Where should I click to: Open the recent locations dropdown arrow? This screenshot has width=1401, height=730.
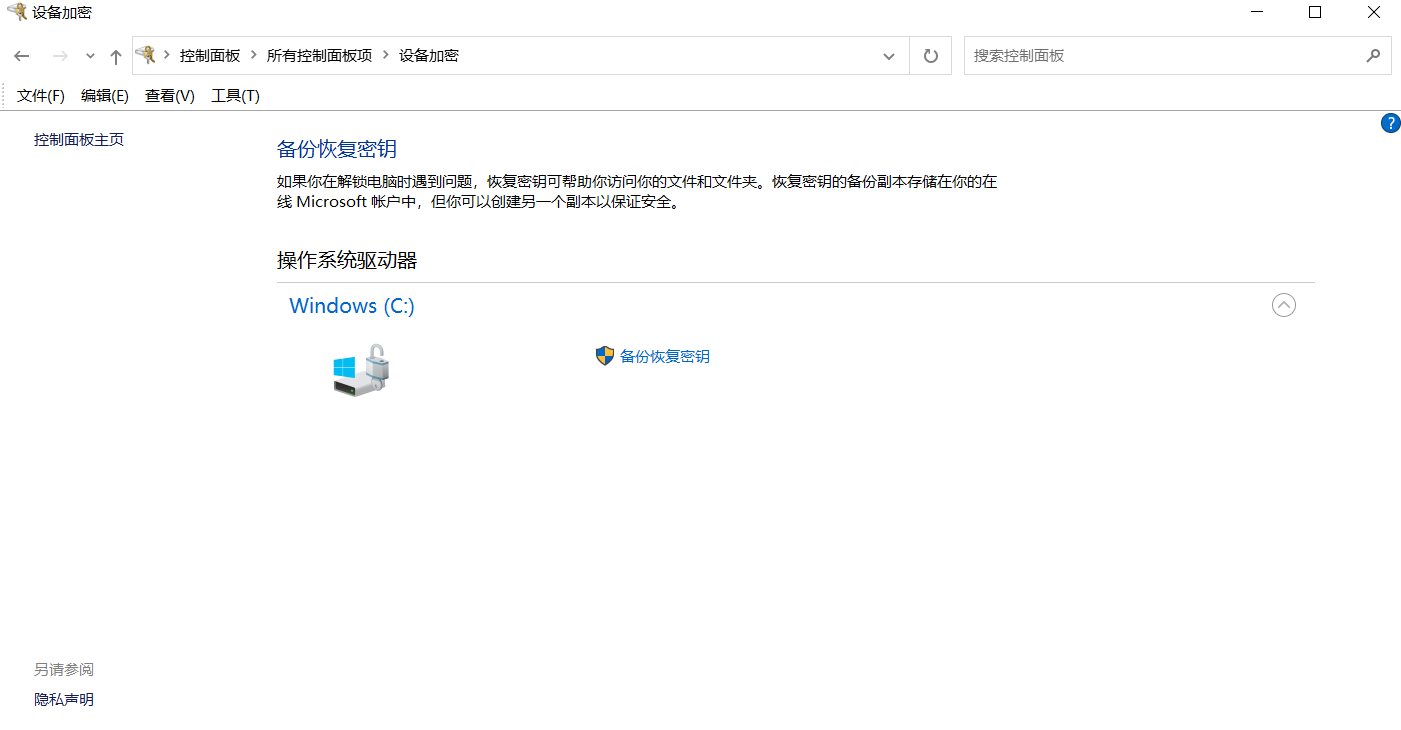(89, 56)
